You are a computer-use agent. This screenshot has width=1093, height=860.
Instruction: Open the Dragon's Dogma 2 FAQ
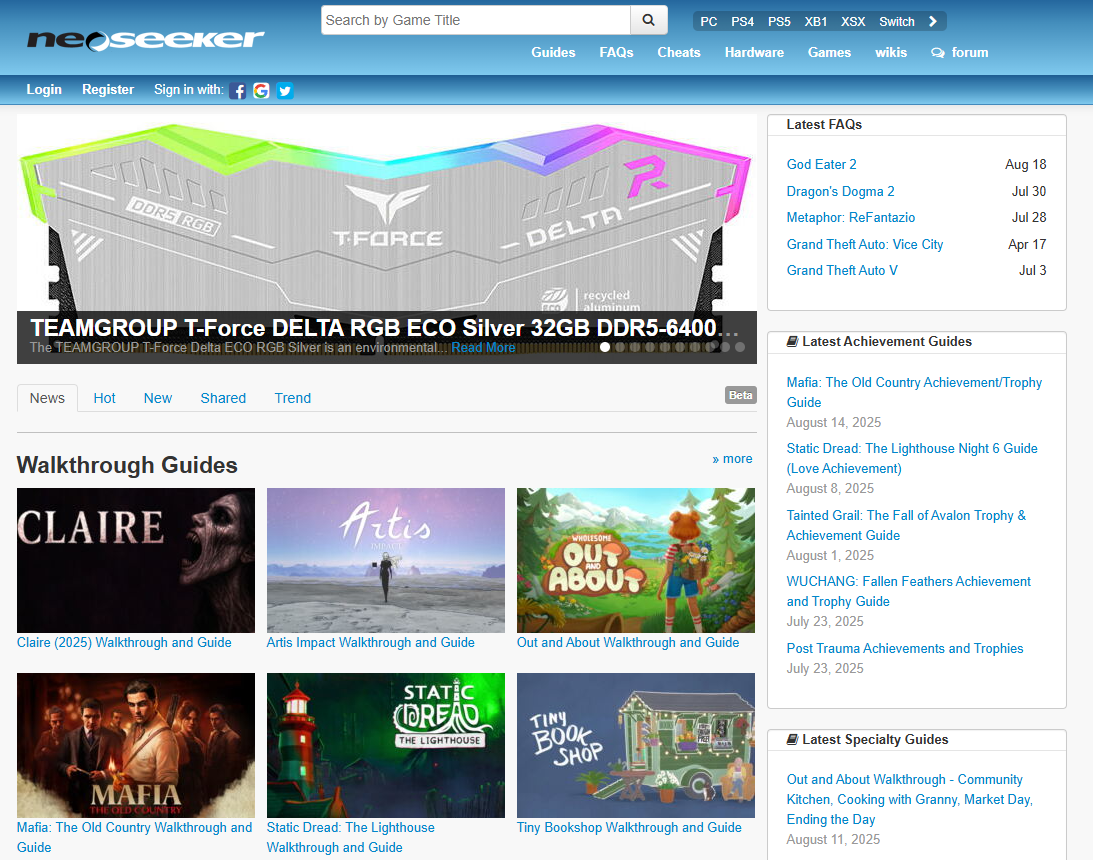pos(840,191)
